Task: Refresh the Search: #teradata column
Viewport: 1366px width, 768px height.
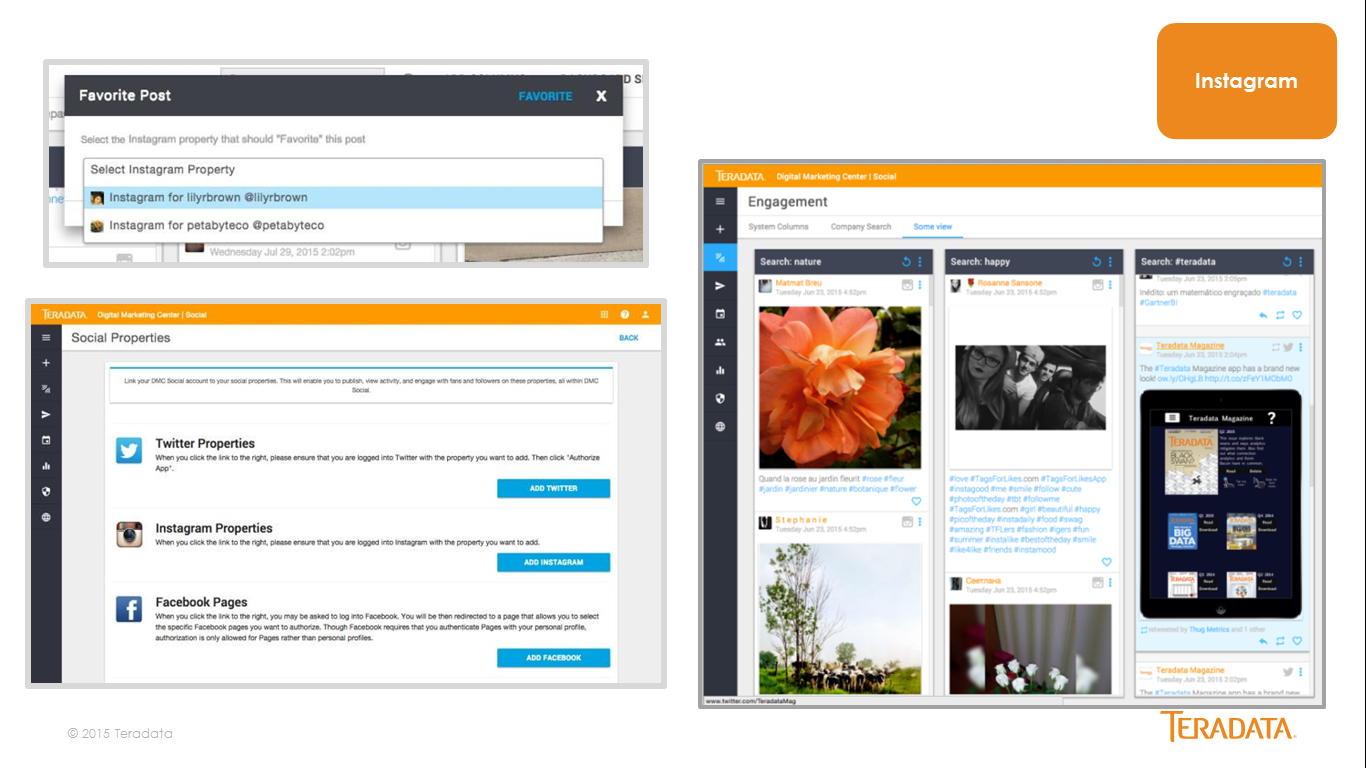Action: click(1287, 262)
